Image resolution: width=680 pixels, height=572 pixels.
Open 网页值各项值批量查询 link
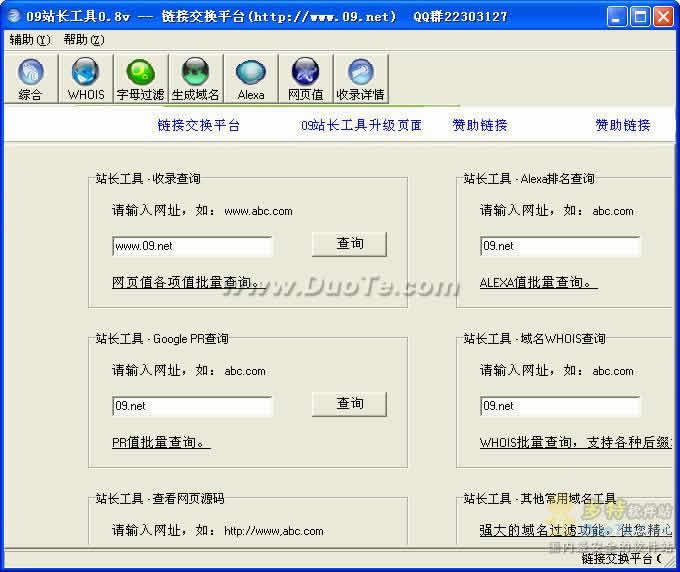point(187,283)
